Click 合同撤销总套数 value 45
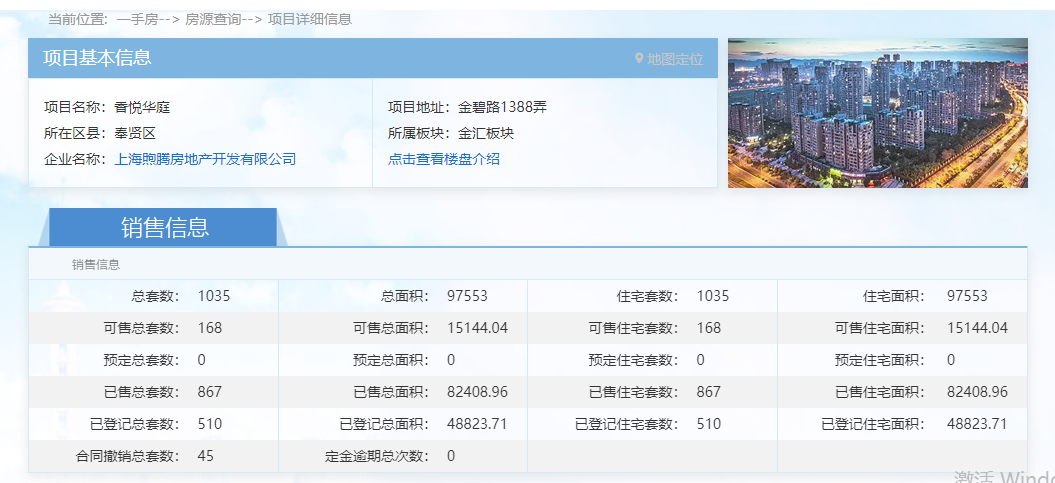This screenshot has width=1055, height=483. click(206, 456)
